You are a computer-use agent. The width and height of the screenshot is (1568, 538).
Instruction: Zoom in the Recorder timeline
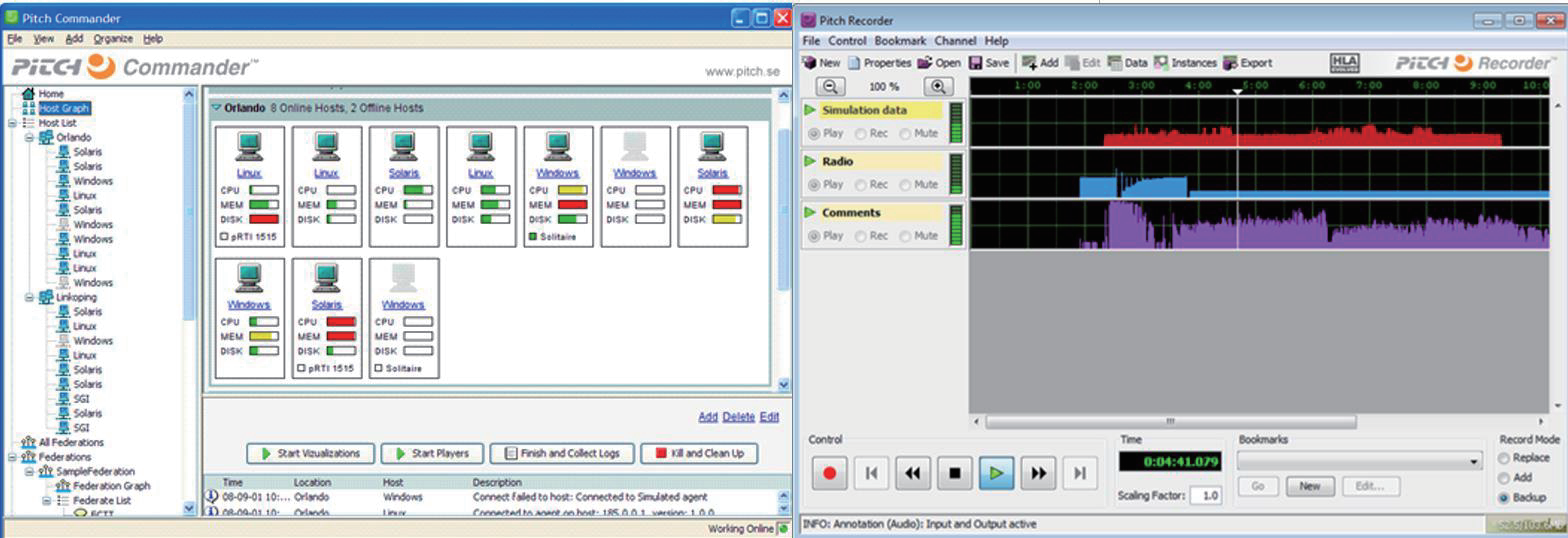[x=939, y=86]
